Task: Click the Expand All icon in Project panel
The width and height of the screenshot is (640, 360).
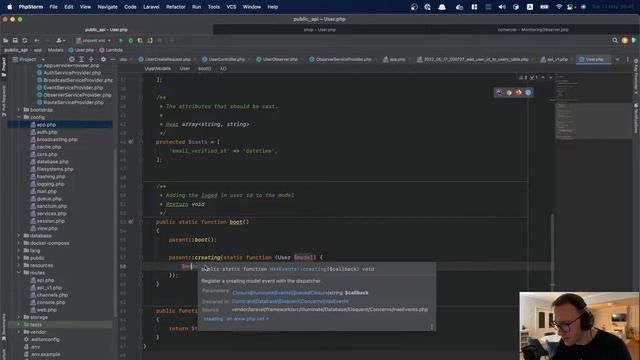Action: [81, 60]
